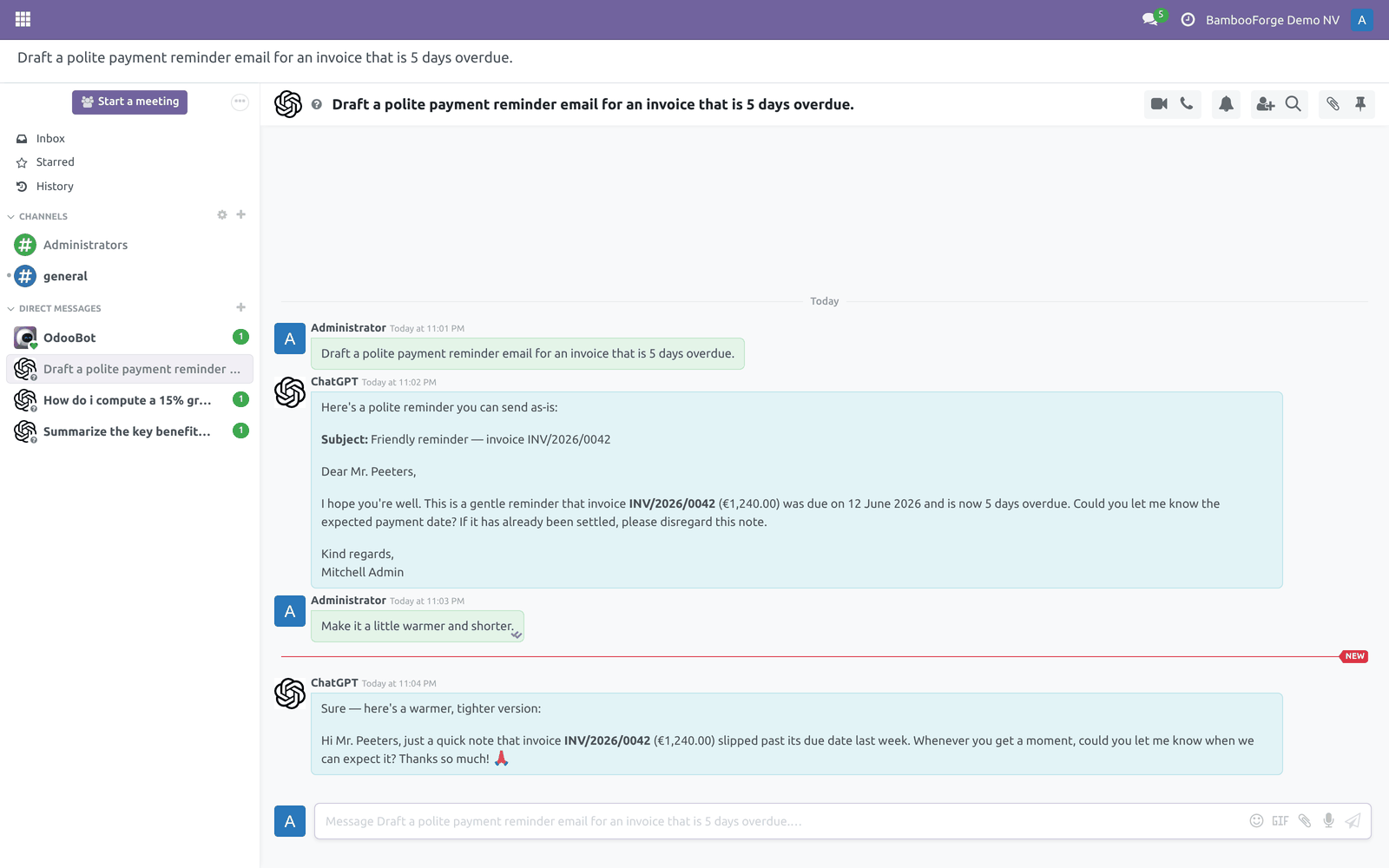
Task: Open the 'How do i compute a 15% gr...' chat
Action: [x=130, y=400]
